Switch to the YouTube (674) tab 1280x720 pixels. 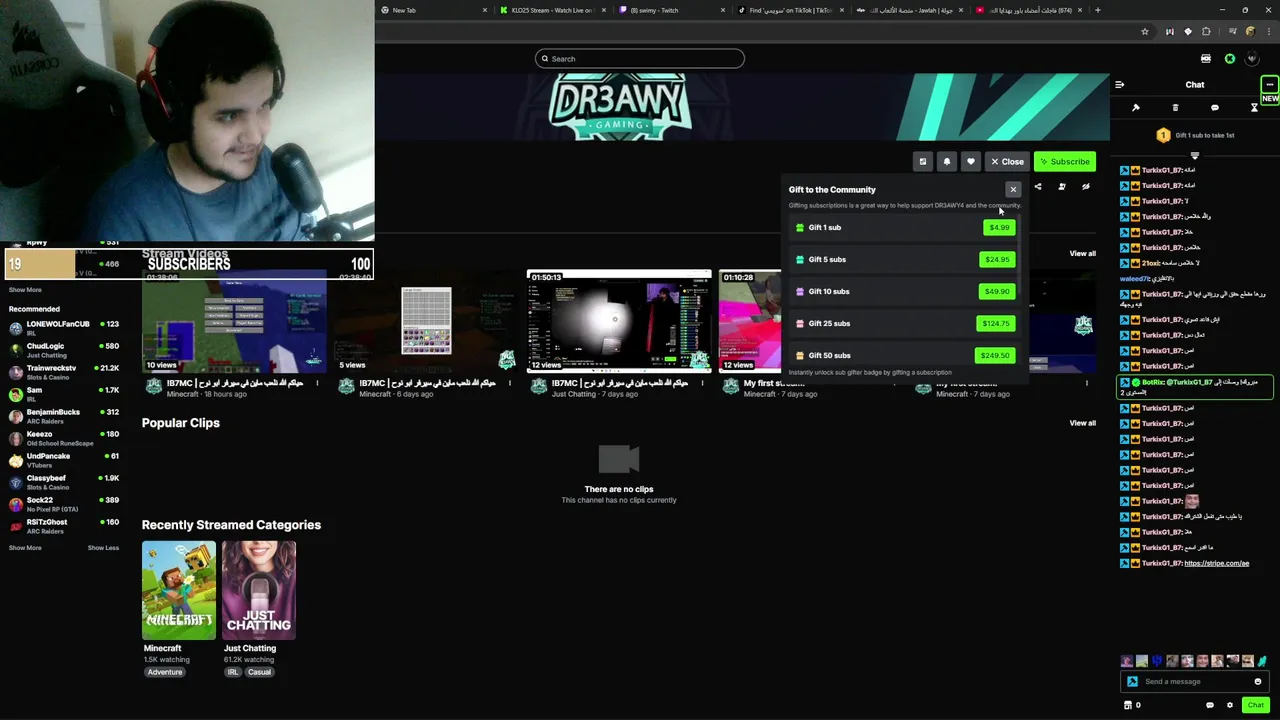click(x=1027, y=10)
